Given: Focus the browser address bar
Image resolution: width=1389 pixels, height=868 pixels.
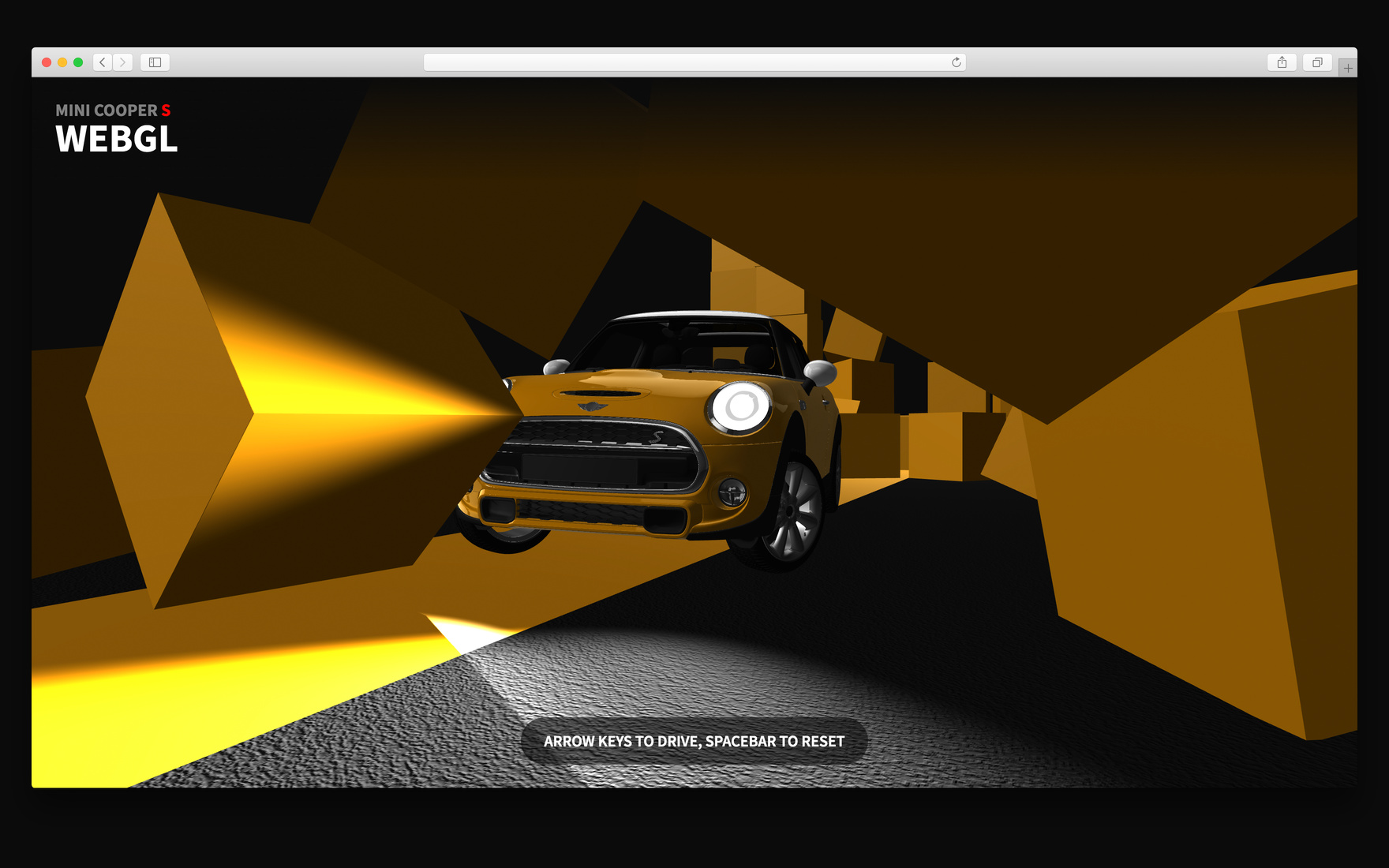Looking at the screenshot, I should (694, 62).
